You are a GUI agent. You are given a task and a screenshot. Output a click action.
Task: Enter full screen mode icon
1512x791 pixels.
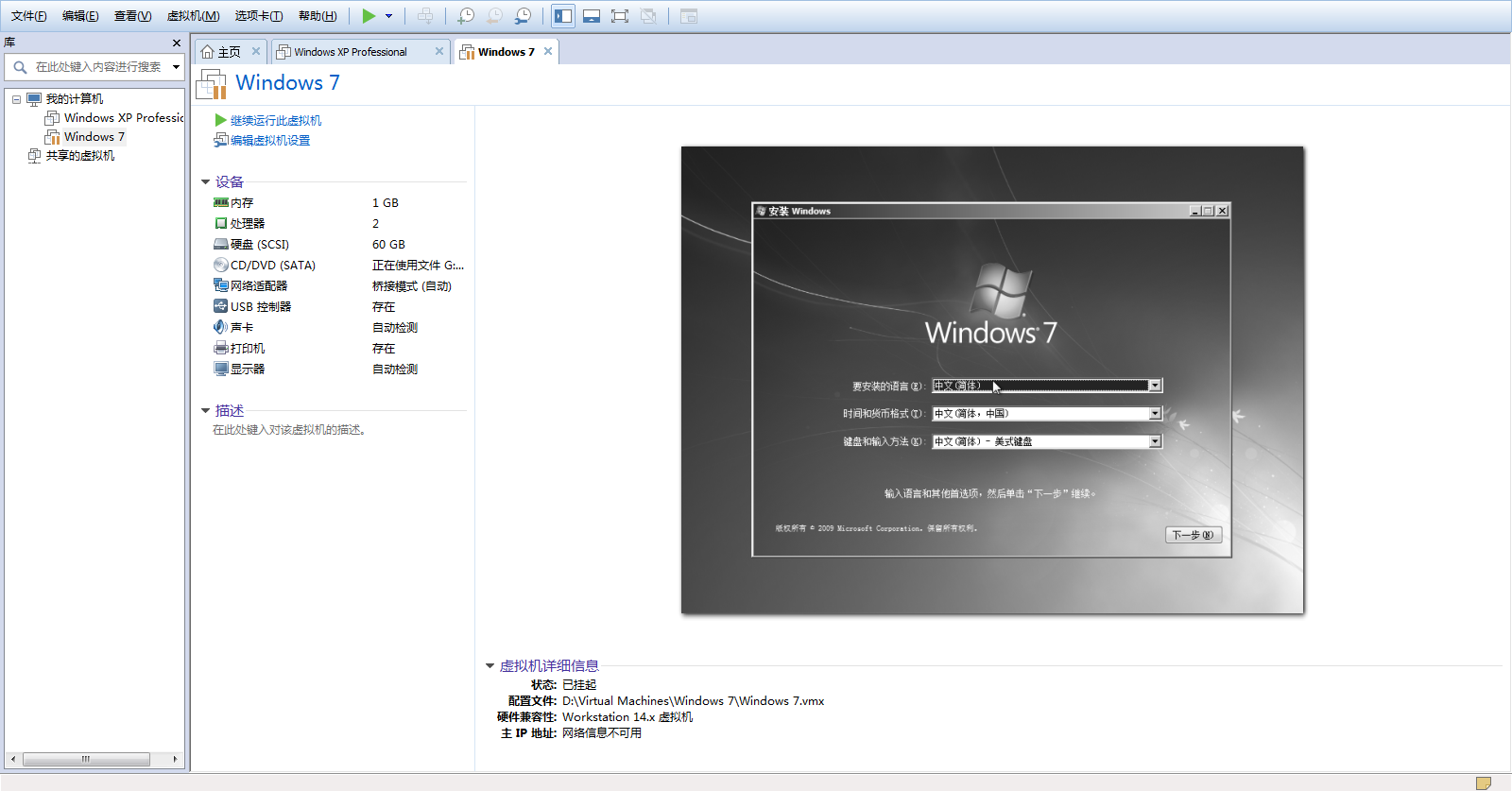[620, 16]
